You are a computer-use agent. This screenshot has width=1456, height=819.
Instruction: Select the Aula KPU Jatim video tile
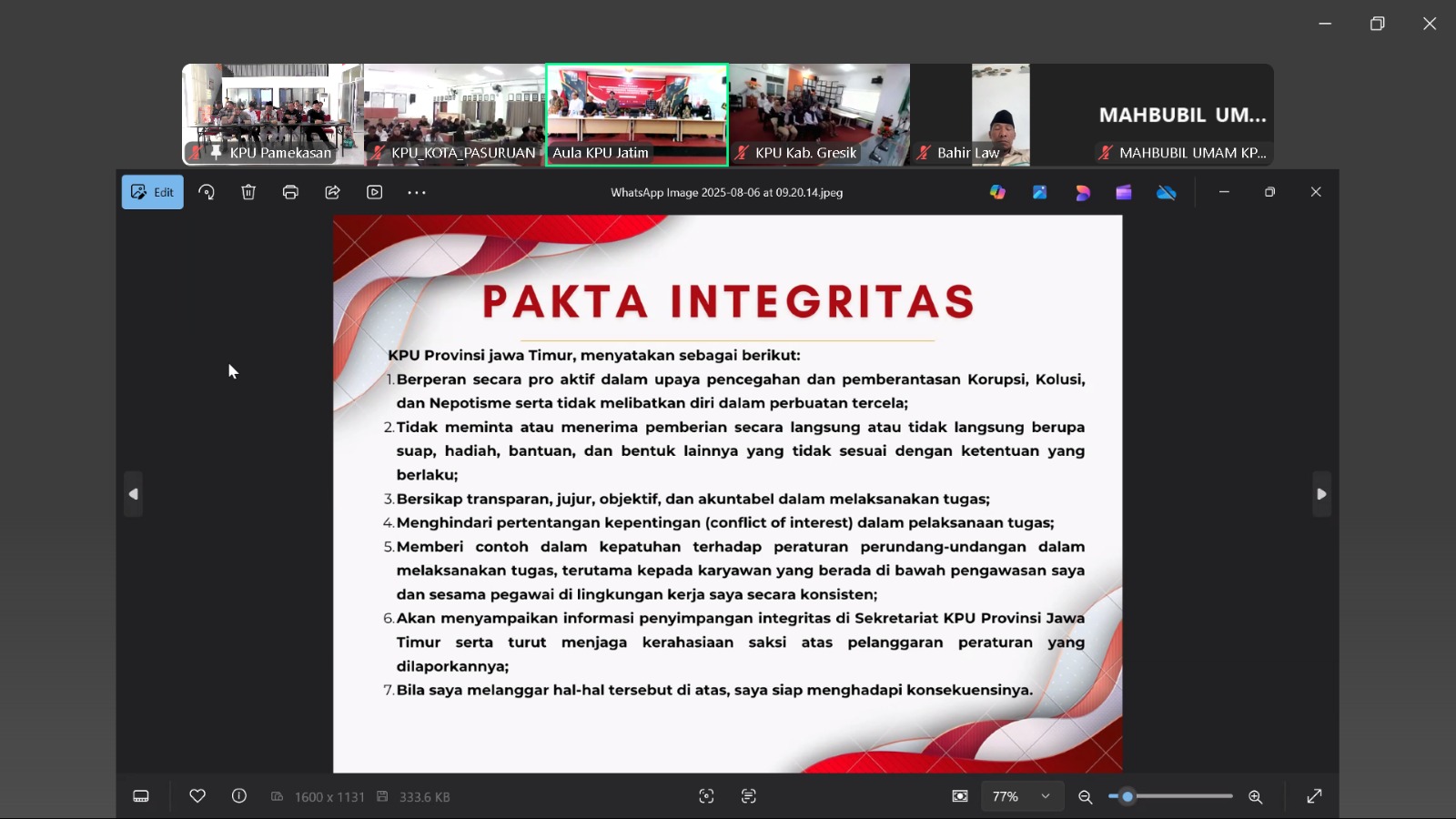(x=637, y=115)
